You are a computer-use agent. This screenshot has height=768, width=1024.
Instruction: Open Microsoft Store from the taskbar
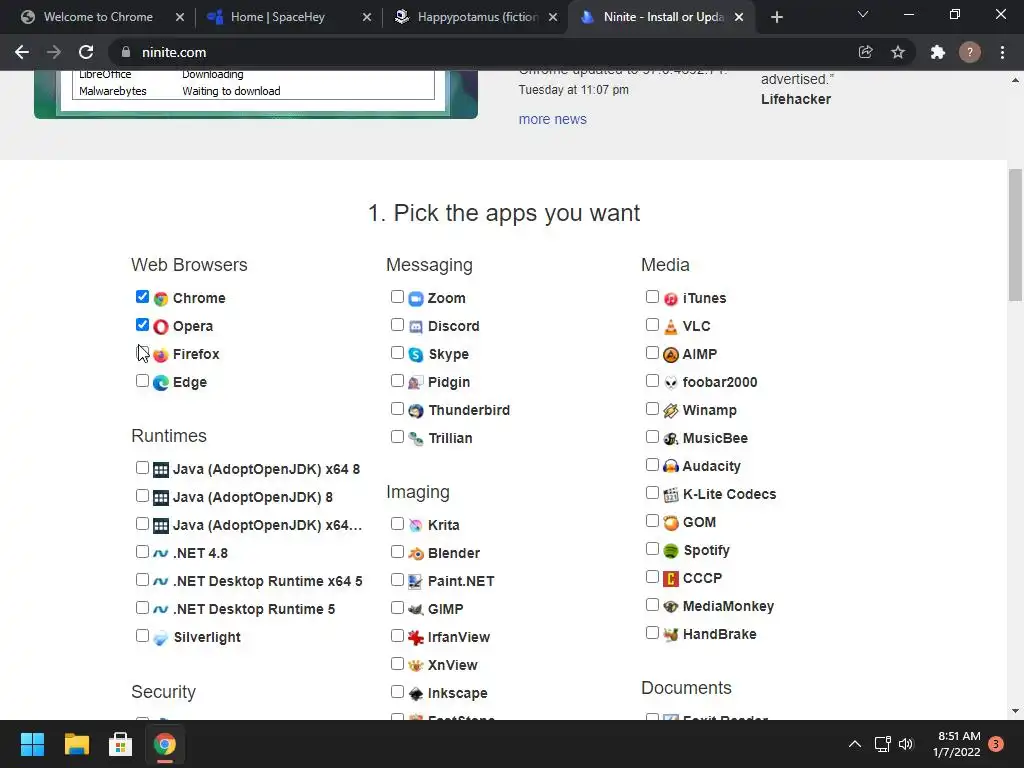point(120,744)
